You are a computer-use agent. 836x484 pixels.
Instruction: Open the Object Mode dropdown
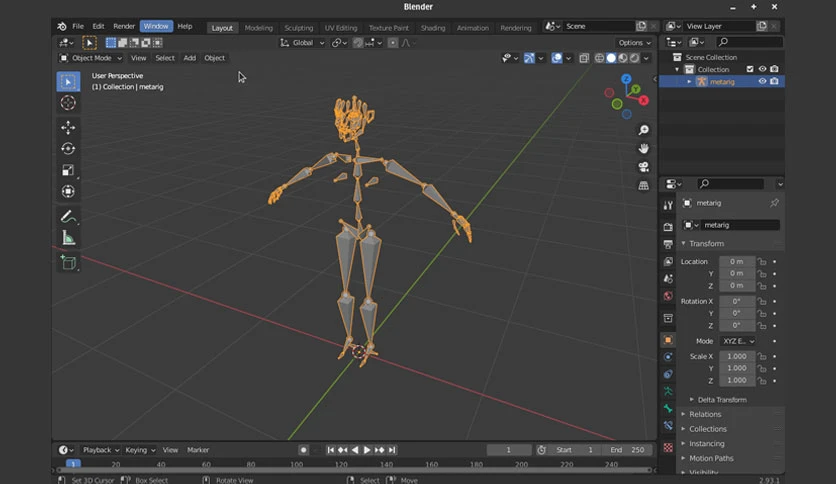point(91,58)
